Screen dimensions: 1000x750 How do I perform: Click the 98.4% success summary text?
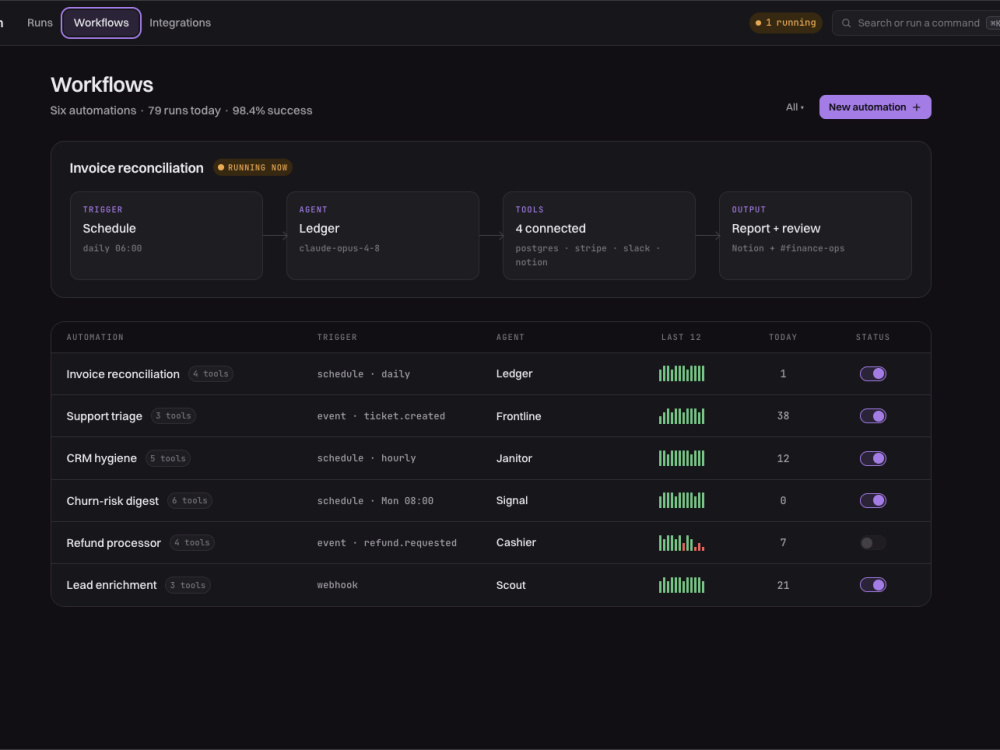coord(272,110)
